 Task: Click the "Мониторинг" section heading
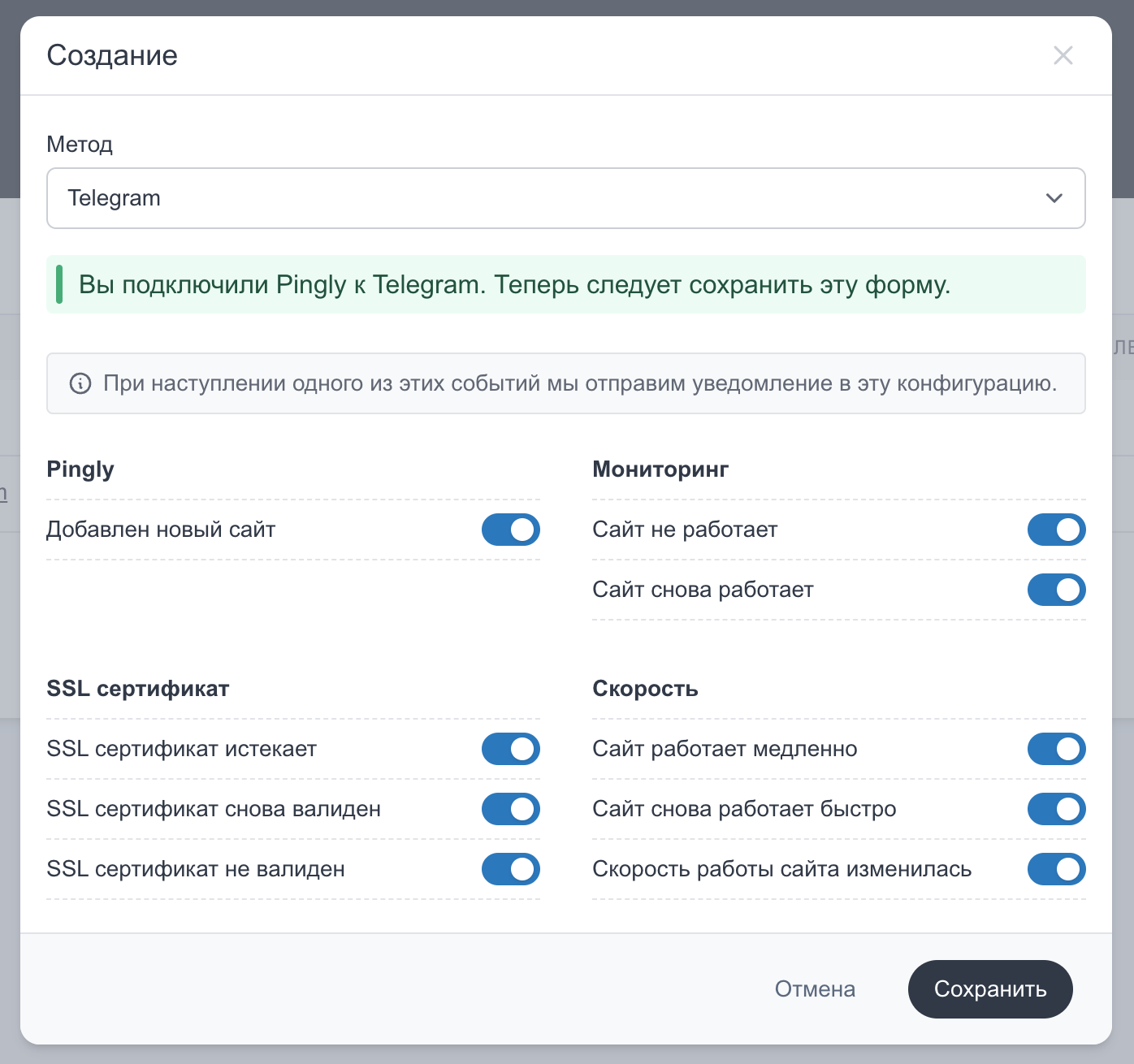(660, 469)
